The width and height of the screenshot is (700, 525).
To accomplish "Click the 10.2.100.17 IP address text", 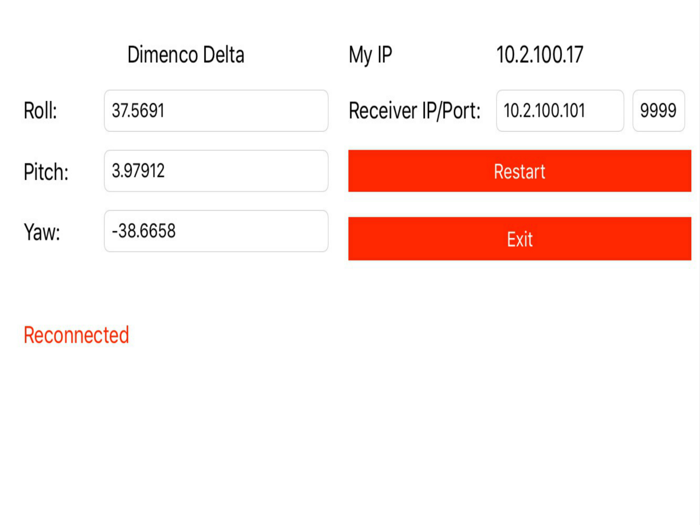I will point(539,55).
